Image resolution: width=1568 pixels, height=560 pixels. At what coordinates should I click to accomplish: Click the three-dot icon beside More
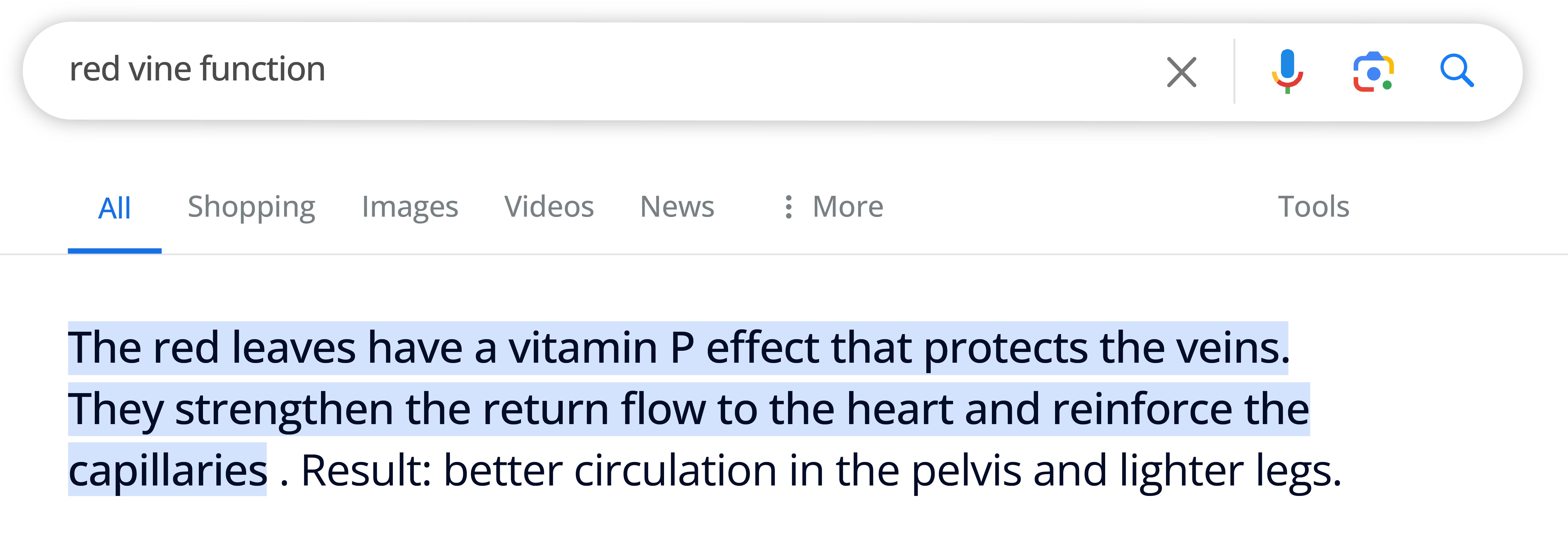(788, 207)
